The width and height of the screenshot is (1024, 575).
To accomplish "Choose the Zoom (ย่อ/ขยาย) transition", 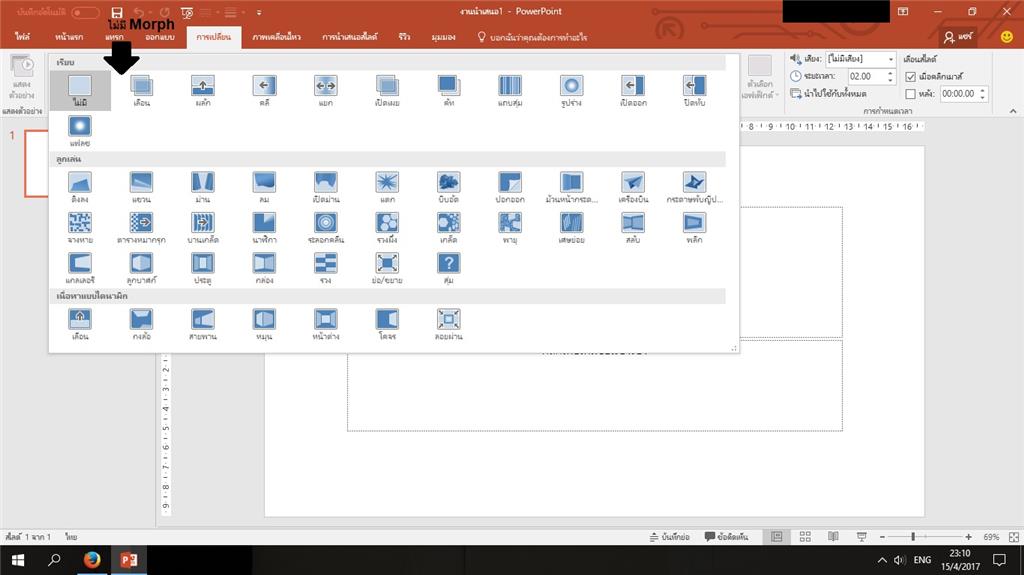I will 387,268.
